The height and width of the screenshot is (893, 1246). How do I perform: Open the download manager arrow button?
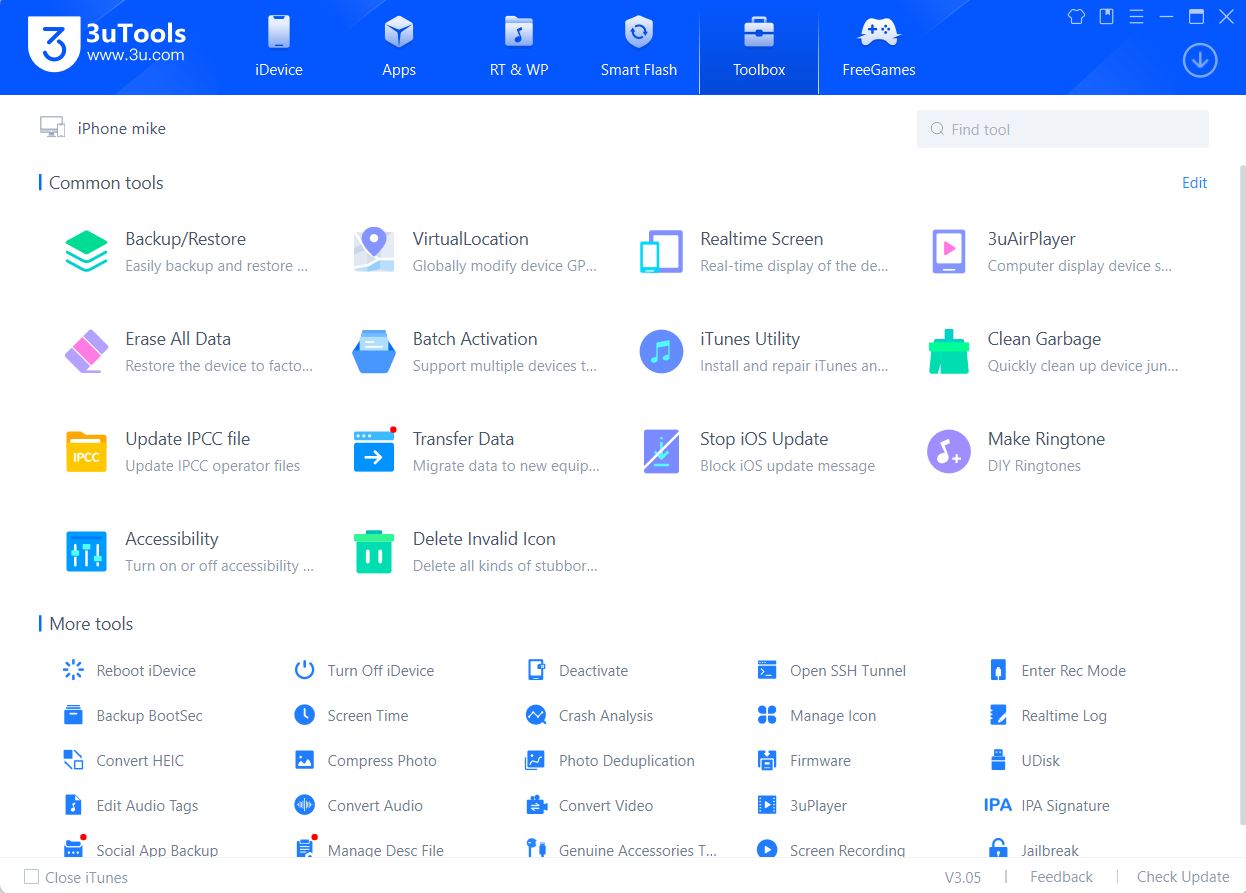[x=1199, y=61]
